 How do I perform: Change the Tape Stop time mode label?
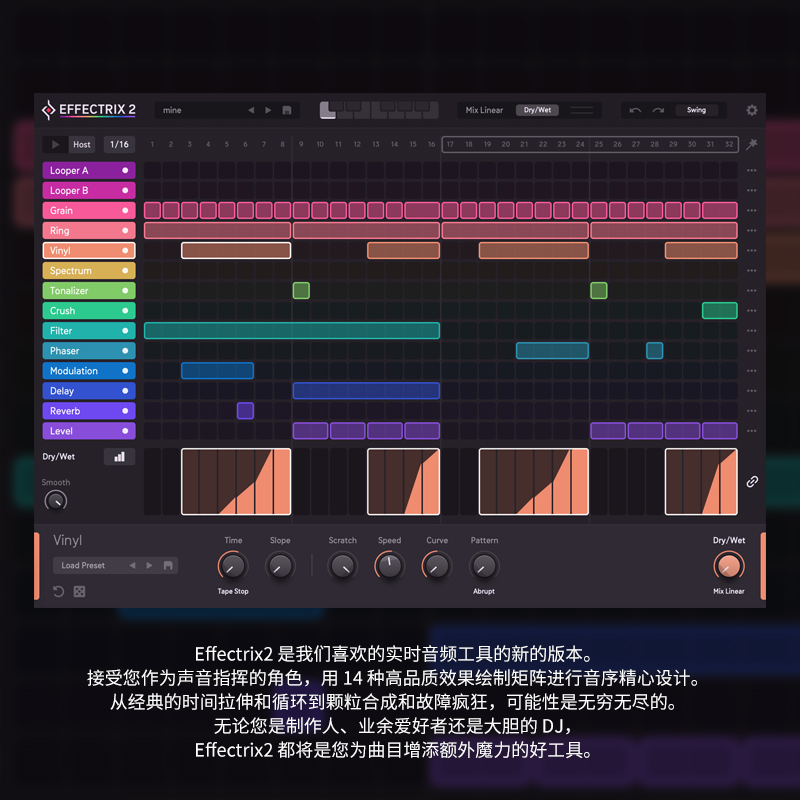233,591
